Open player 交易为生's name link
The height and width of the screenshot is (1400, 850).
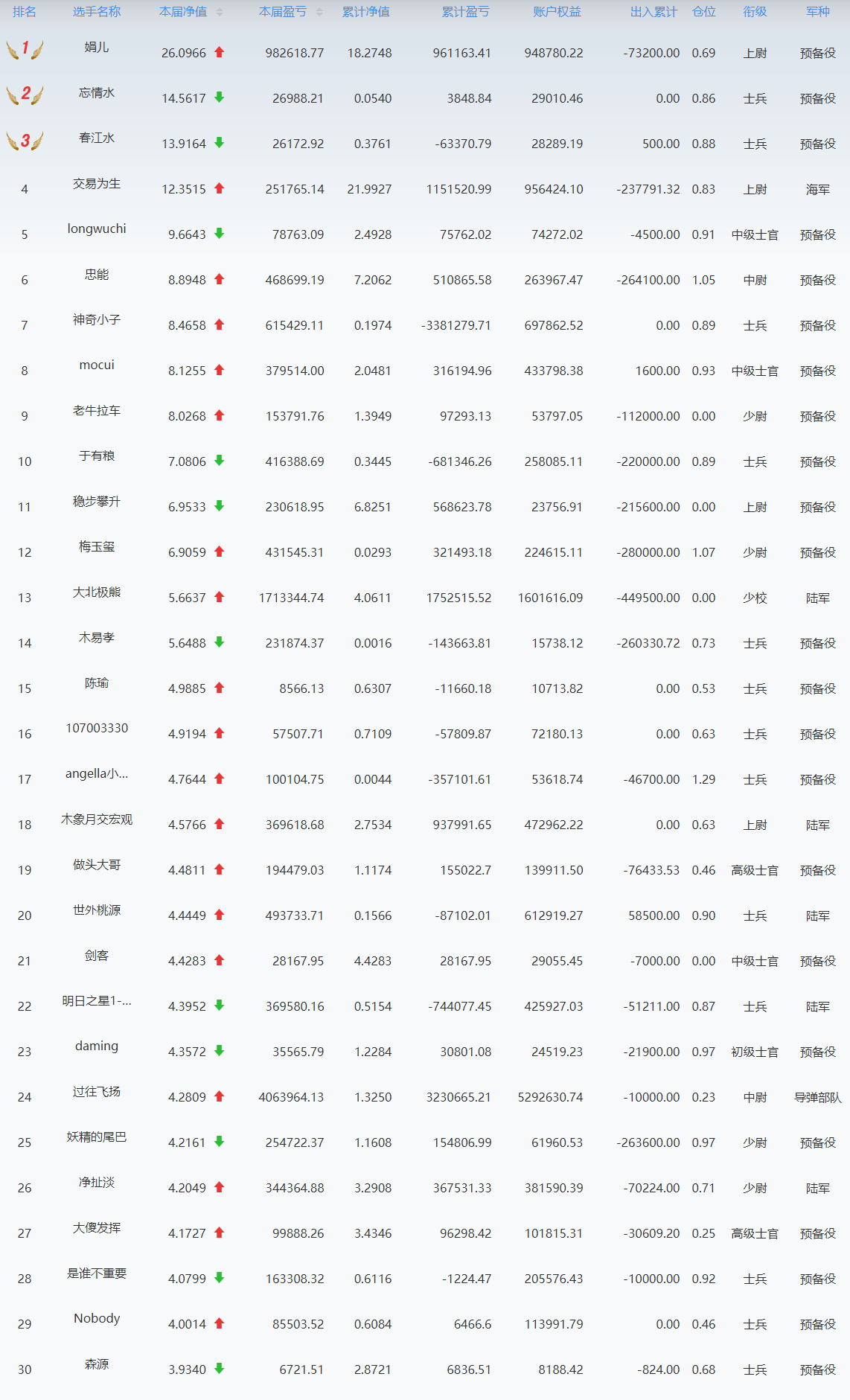[97, 183]
